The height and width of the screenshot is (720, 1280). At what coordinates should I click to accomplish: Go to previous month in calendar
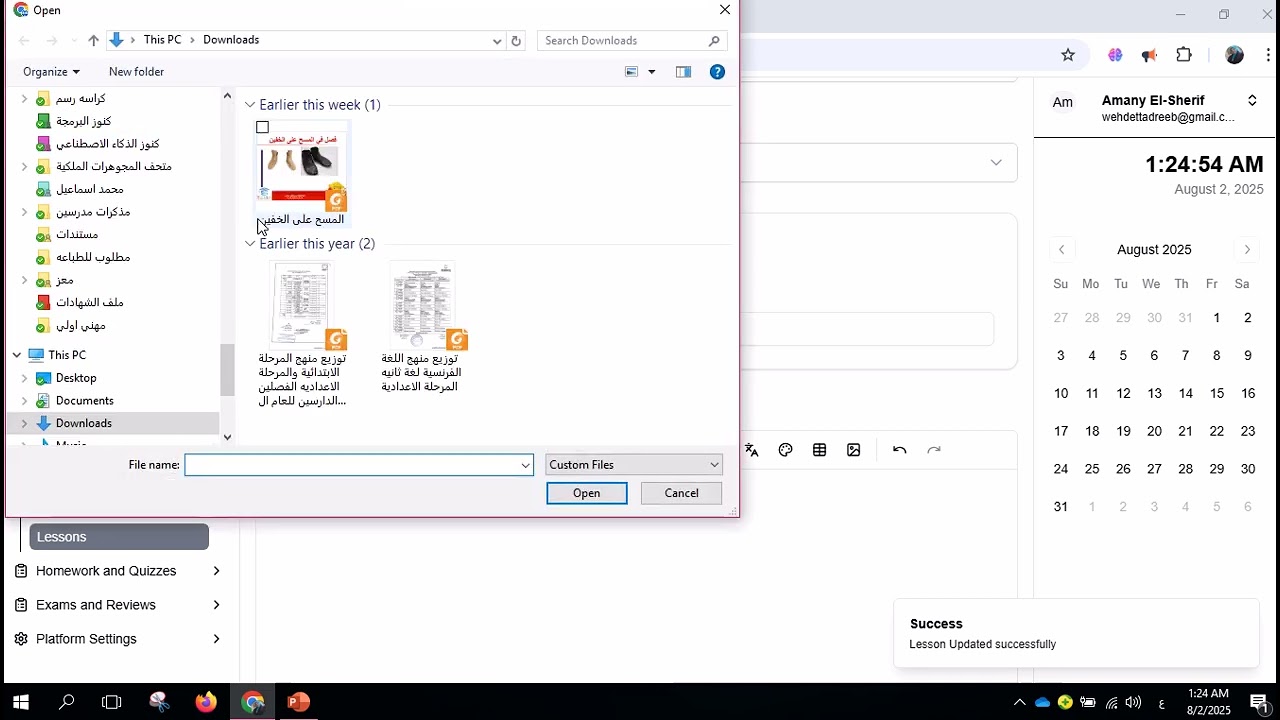1062,250
